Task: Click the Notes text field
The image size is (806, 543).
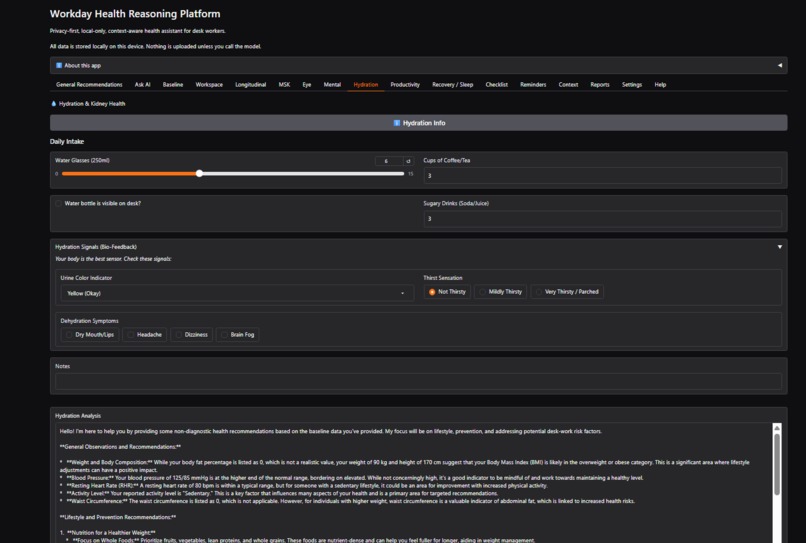Action: point(418,382)
